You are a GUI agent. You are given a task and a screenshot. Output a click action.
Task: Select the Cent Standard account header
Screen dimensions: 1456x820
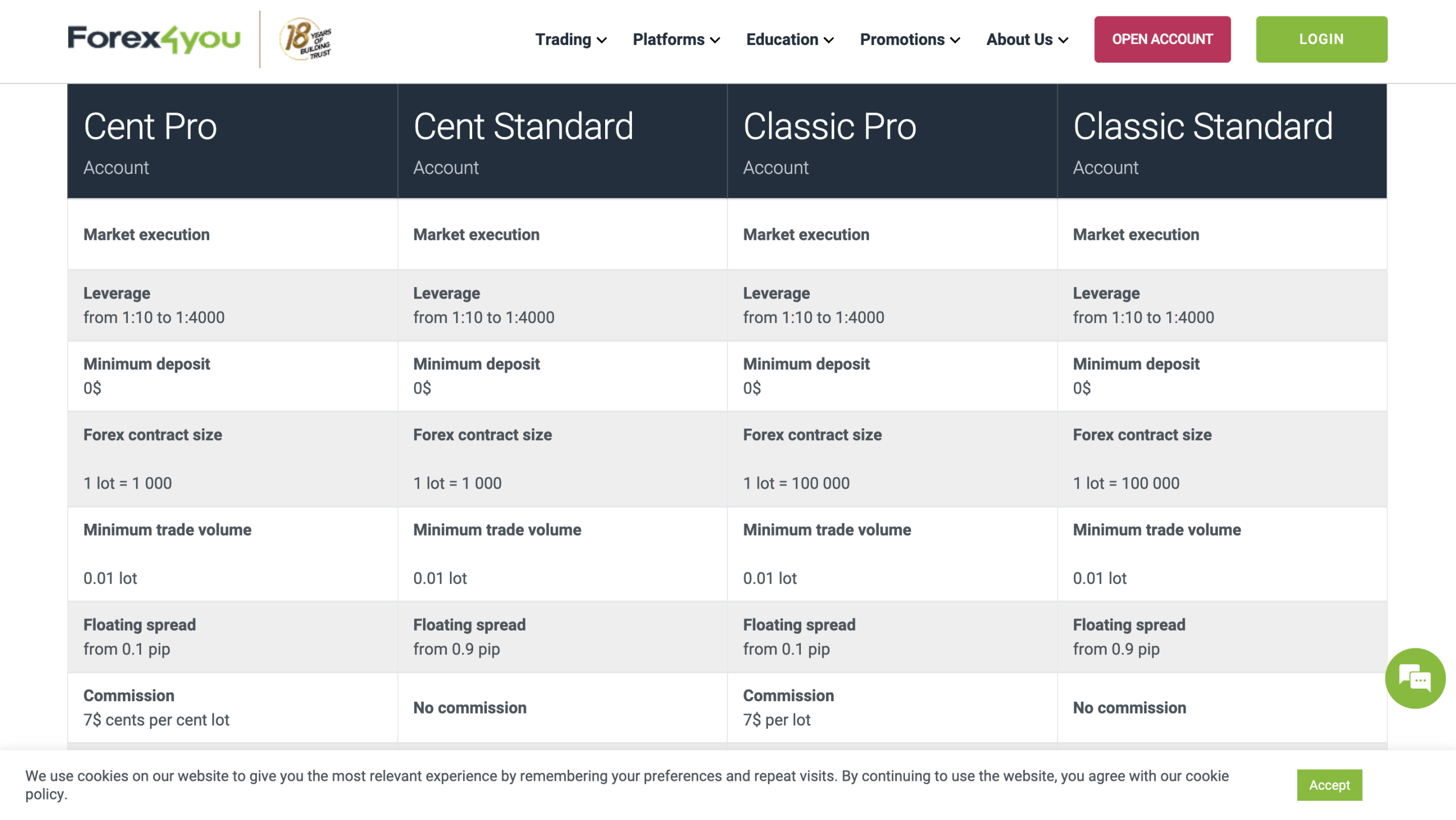562,141
